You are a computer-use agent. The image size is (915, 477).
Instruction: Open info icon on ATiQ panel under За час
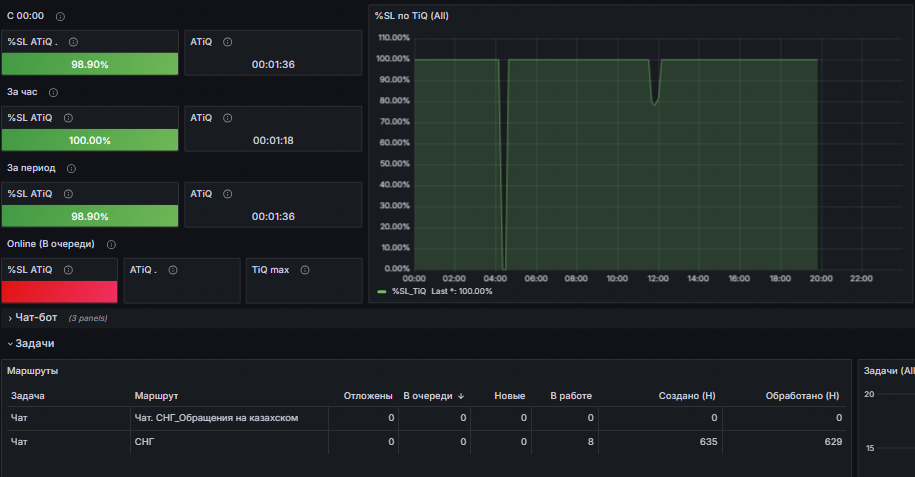228,118
